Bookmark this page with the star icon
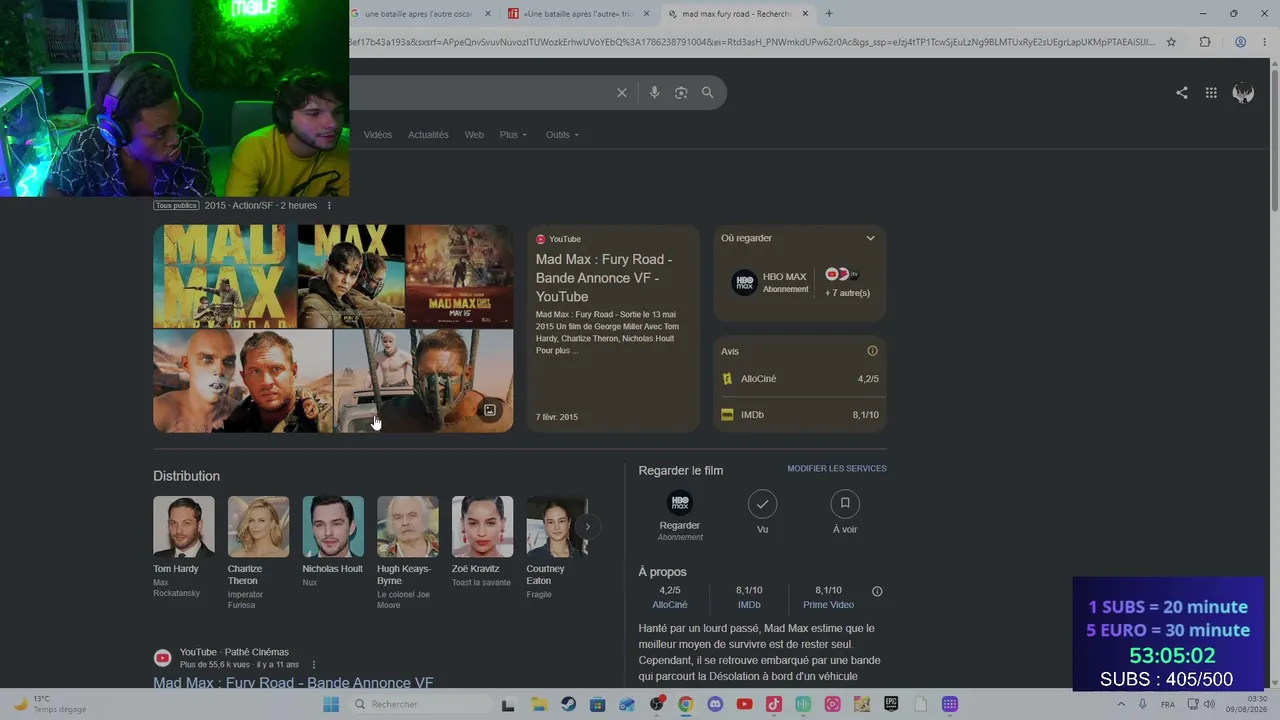 (x=1171, y=42)
